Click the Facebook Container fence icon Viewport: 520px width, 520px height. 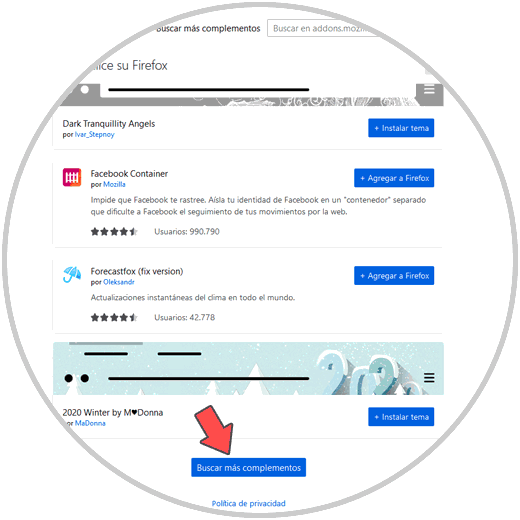[x=72, y=177]
